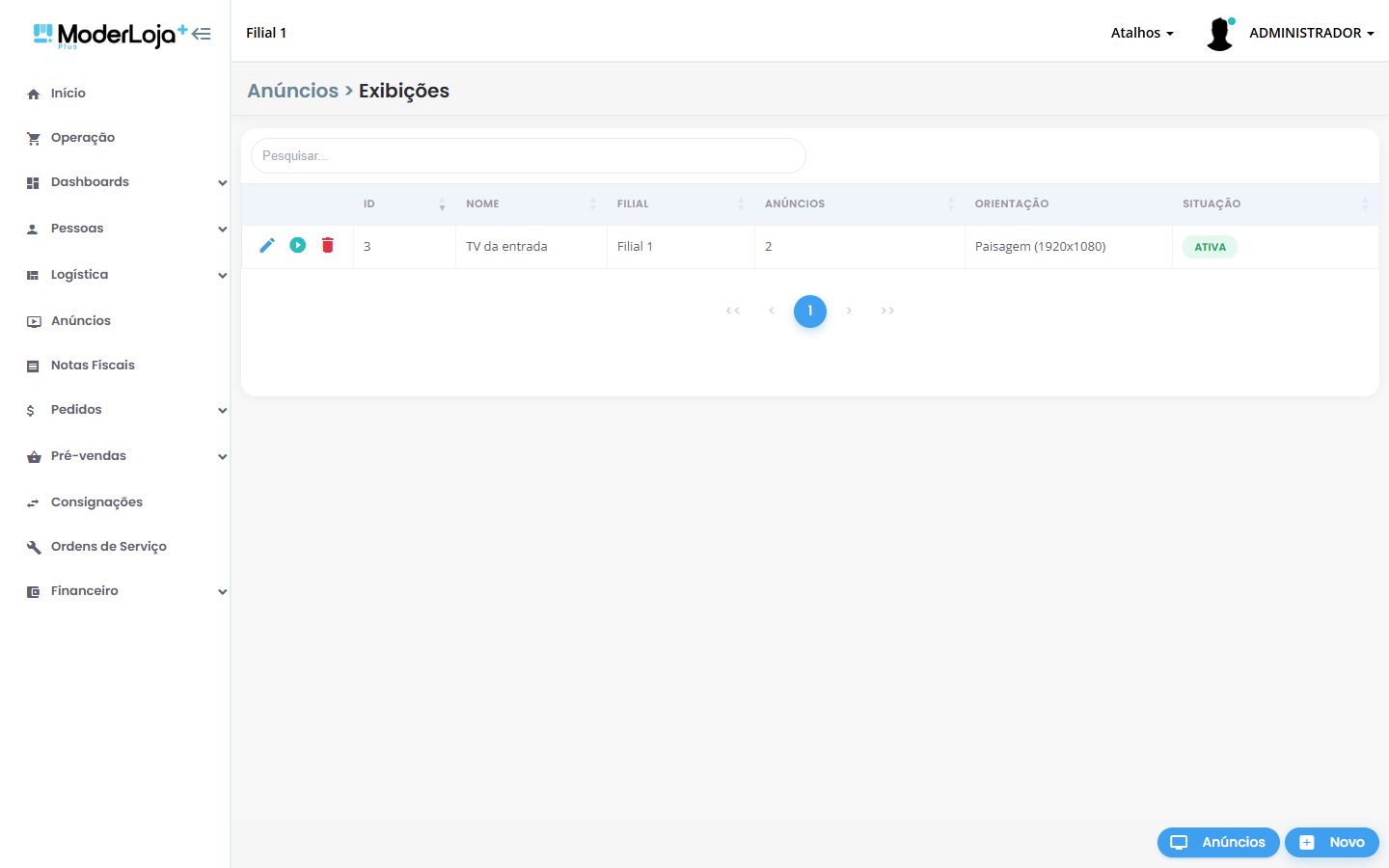
Task: Play the TV da entrada exhibition
Action: tap(298, 245)
